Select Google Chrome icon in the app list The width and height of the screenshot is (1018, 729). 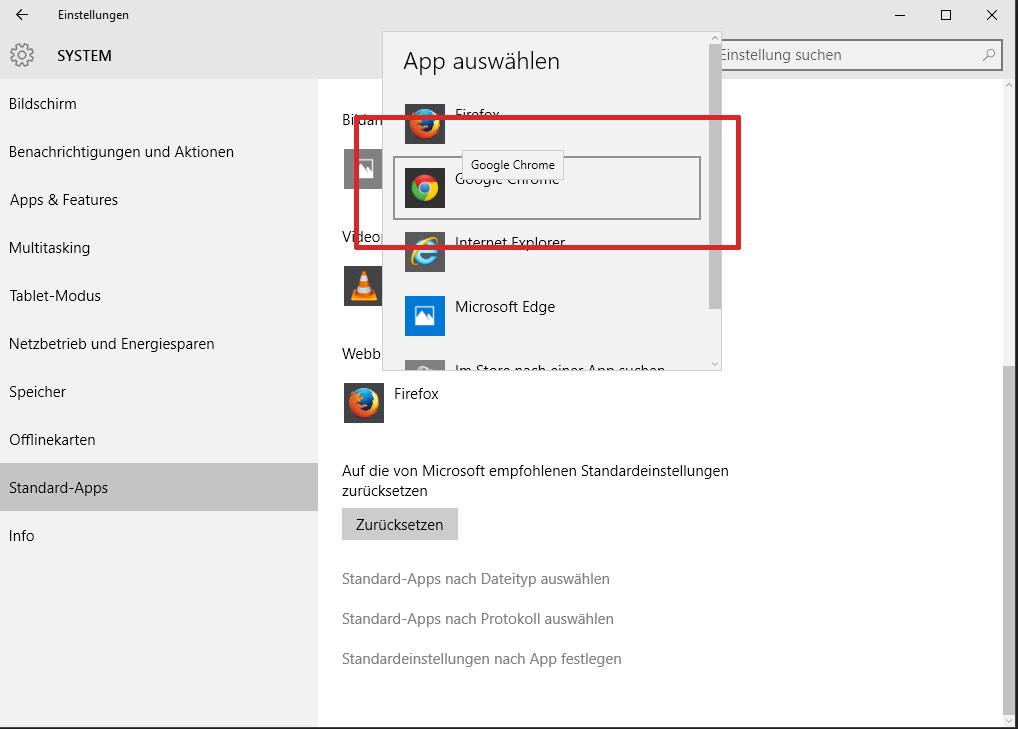425,188
